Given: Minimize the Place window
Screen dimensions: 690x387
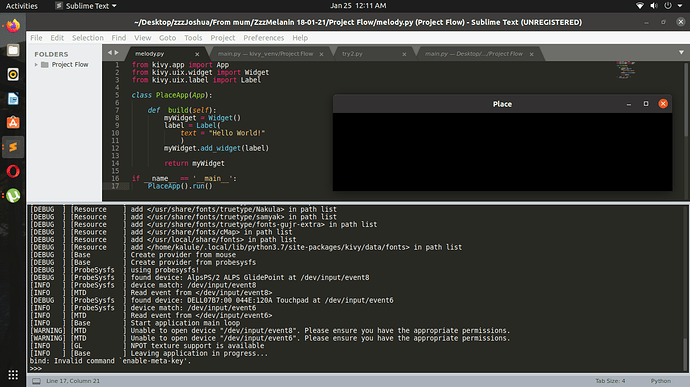Looking at the screenshot, I should click(629, 104).
